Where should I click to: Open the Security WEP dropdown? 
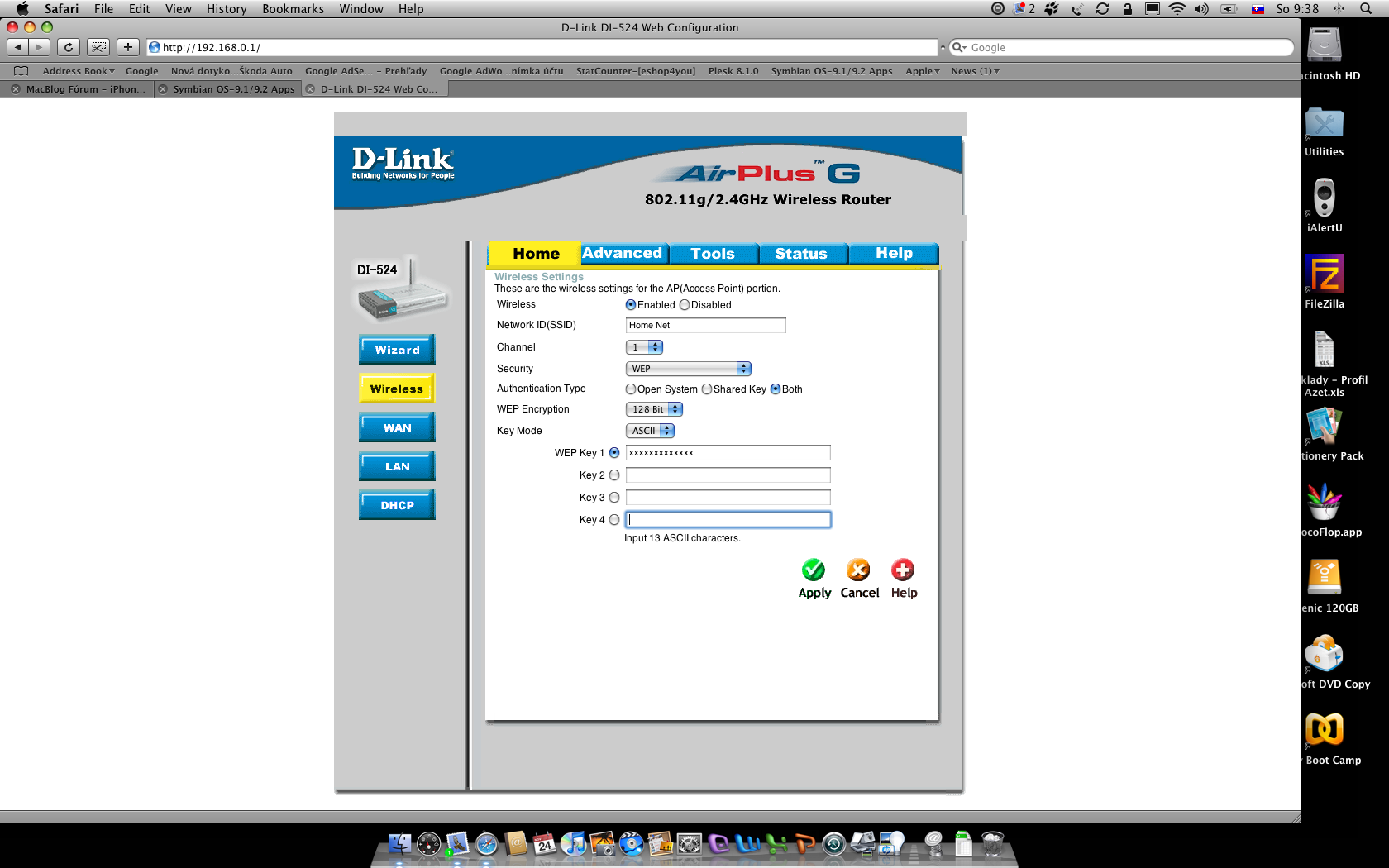pyautogui.click(x=689, y=369)
